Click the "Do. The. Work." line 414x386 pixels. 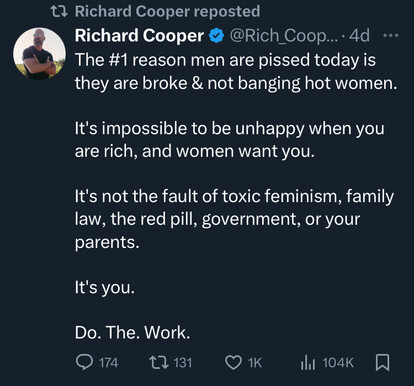pos(133,332)
